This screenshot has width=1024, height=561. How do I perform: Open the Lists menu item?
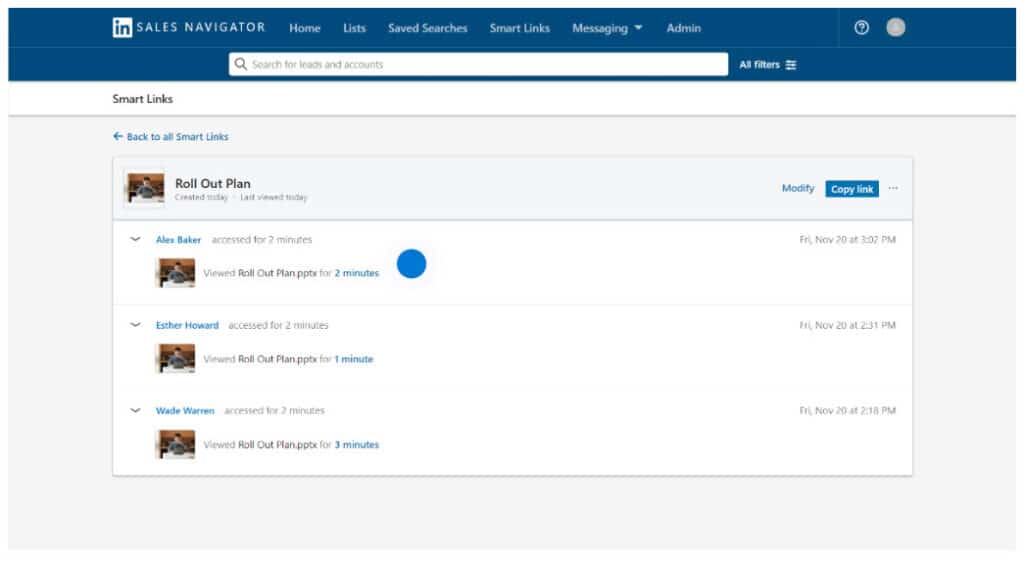(x=355, y=28)
